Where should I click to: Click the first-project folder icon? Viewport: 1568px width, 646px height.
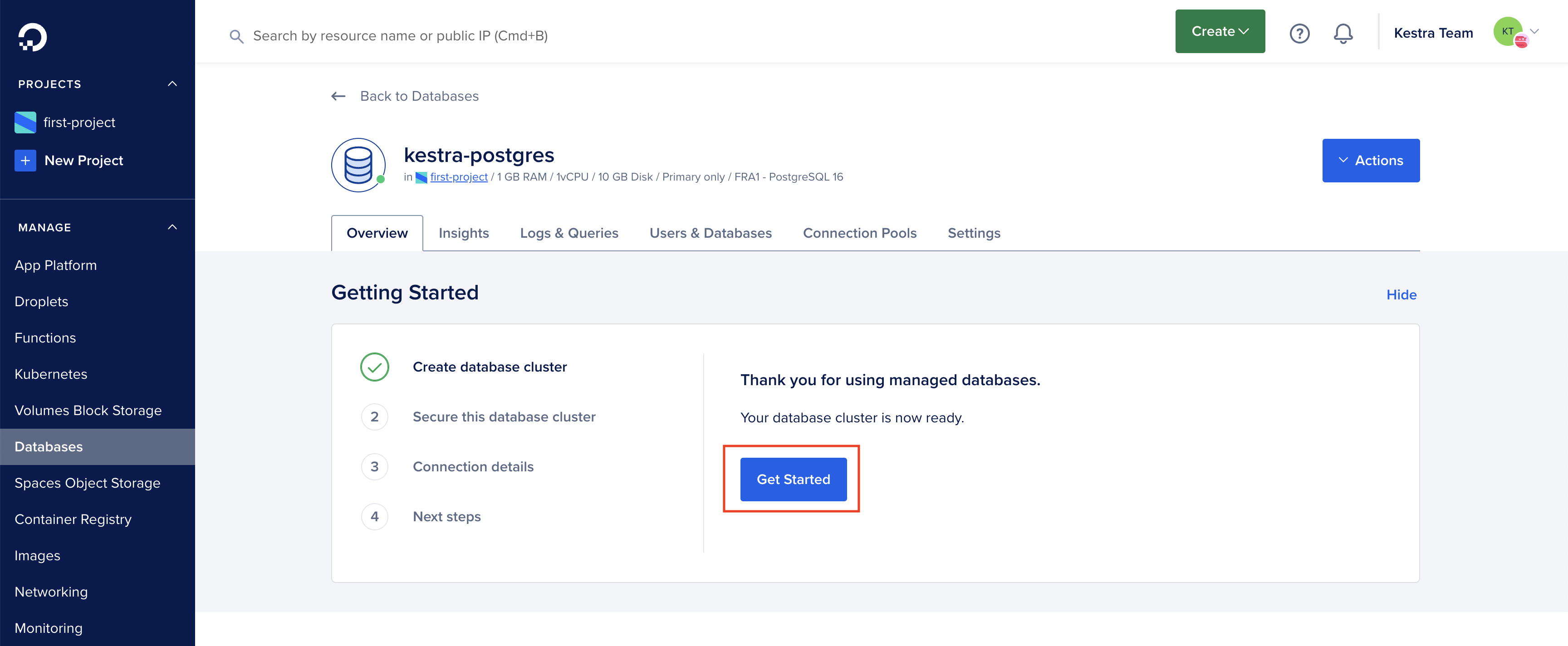click(x=24, y=122)
